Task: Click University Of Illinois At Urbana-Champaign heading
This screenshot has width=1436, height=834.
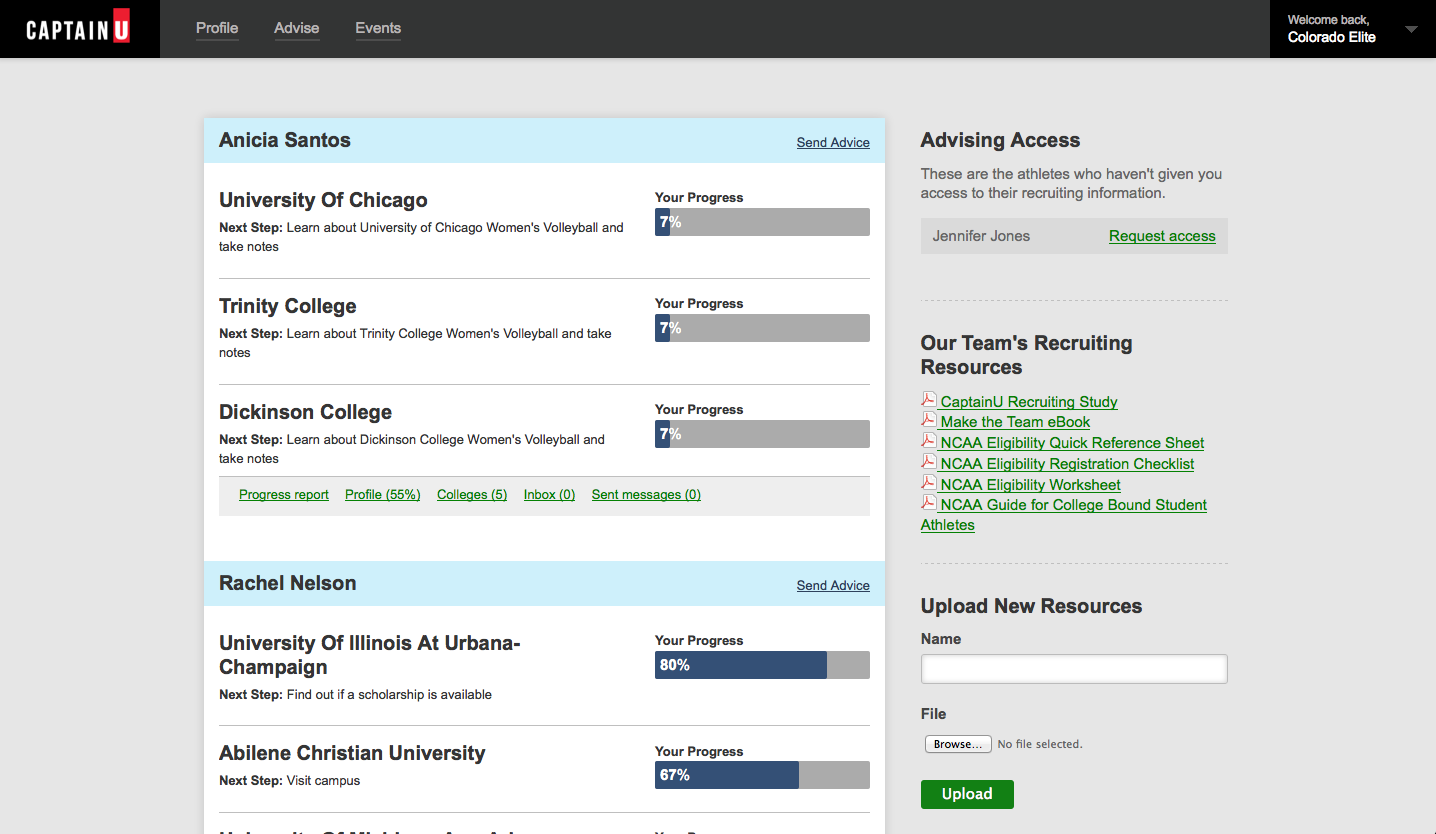Action: point(370,655)
